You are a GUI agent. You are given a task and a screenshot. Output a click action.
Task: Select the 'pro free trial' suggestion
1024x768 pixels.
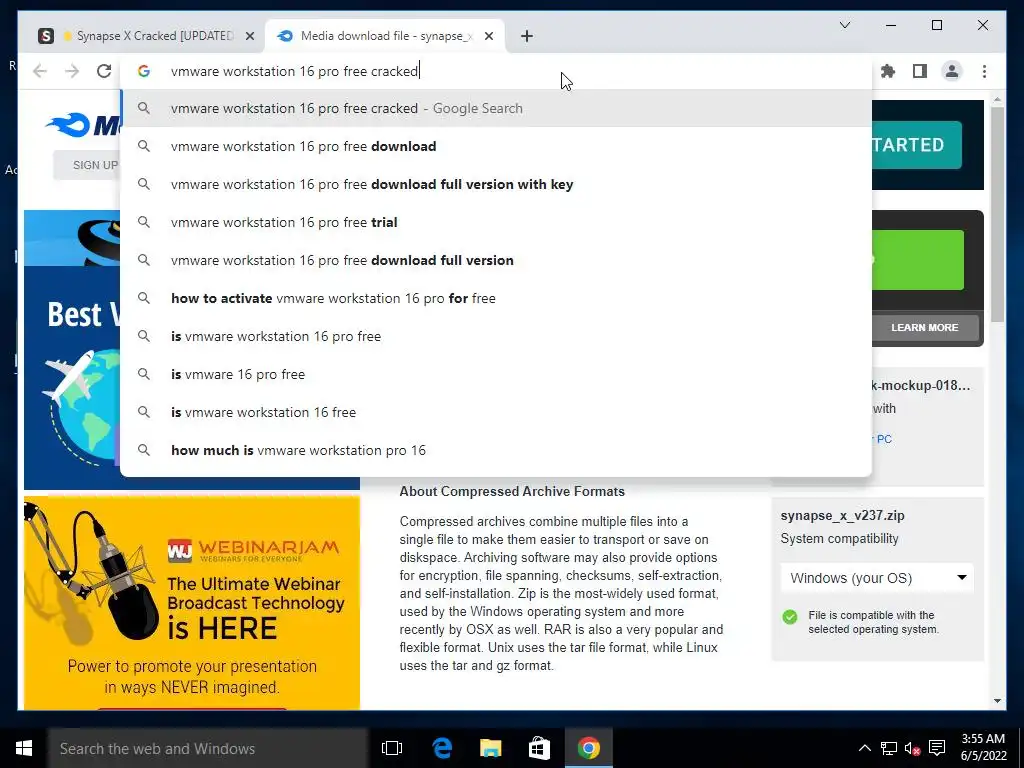[496, 222]
